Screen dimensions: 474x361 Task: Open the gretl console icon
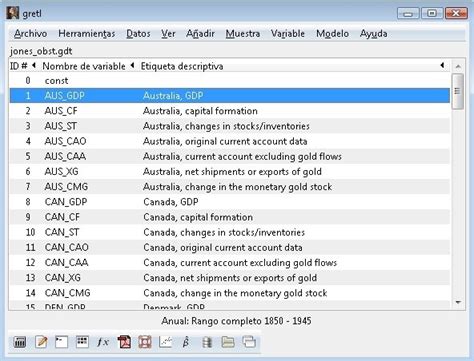click(62, 342)
